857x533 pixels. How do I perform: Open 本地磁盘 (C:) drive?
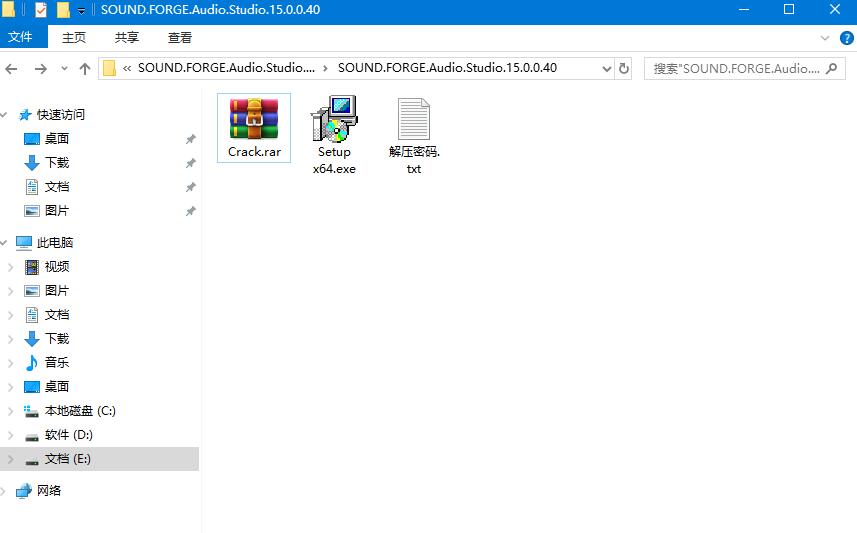tap(80, 411)
